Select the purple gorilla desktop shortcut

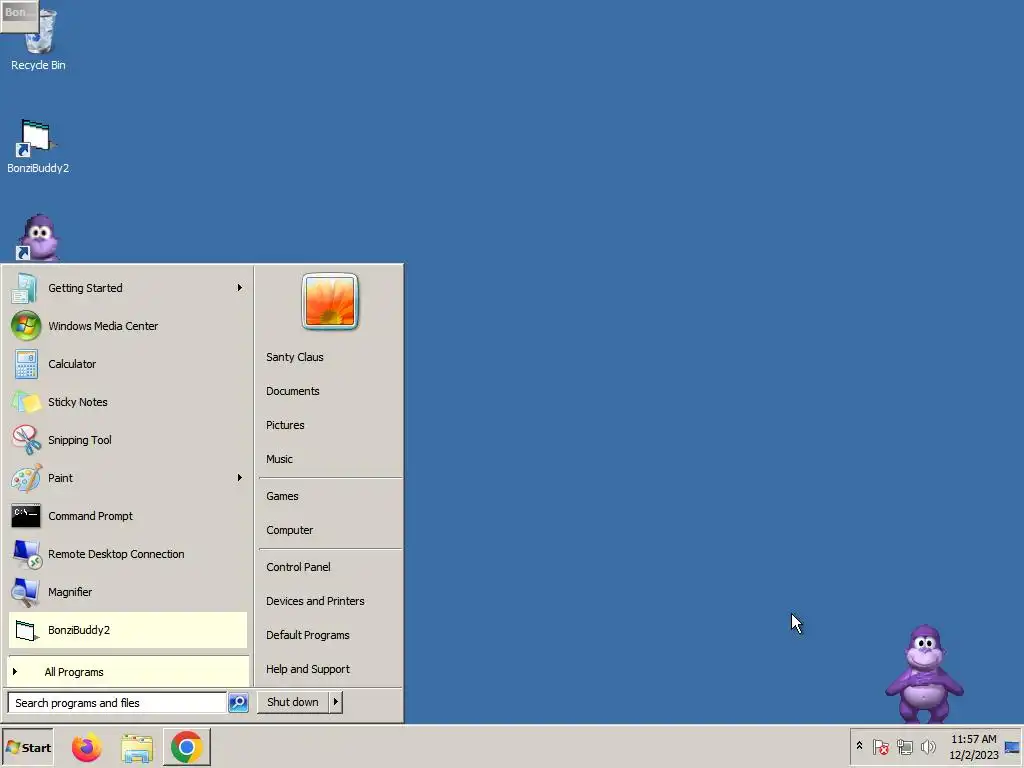click(x=38, y=238)
